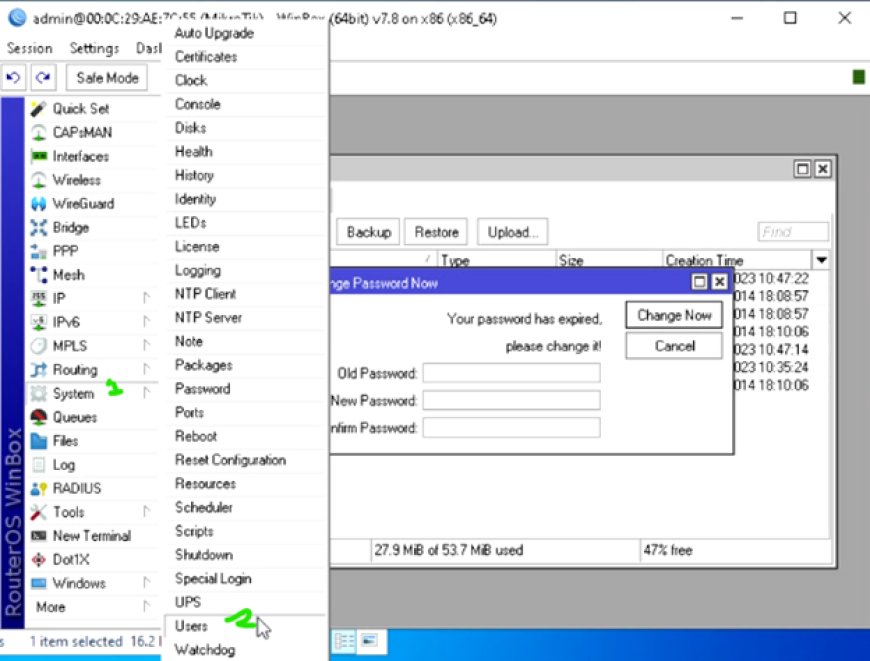Expand the Routing submenu

point(146,370)
